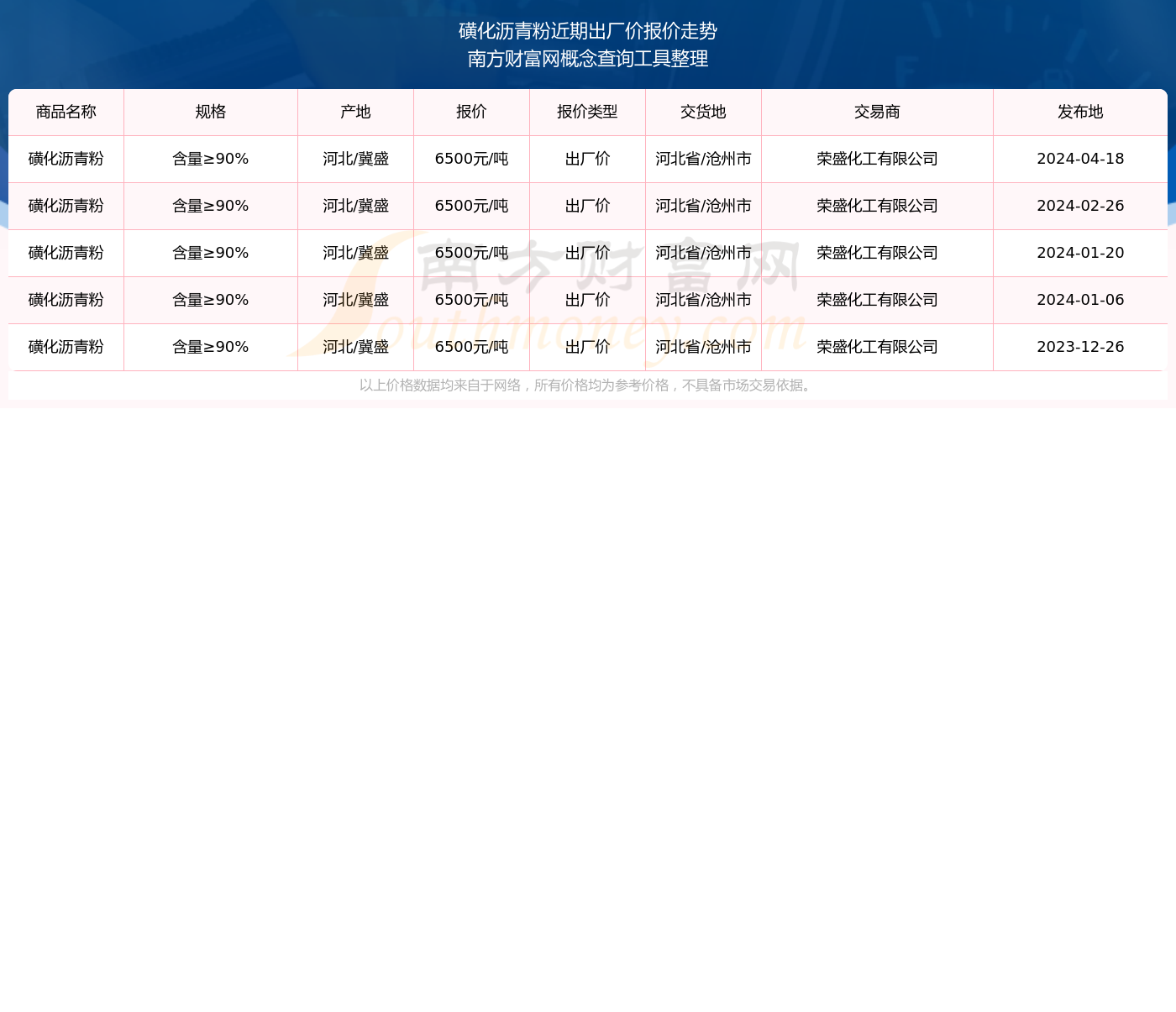1176x1012 pixels.
Task: Click 河北/冀盛 in the 2024-01-20 row
Action: (355, 253)
